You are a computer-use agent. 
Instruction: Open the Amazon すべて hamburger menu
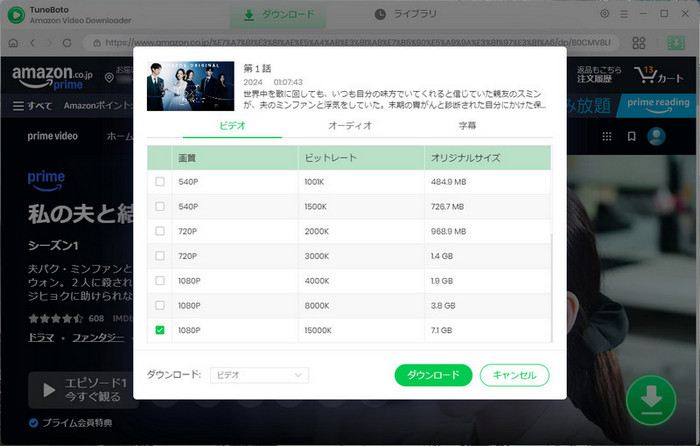coord(32,106)
